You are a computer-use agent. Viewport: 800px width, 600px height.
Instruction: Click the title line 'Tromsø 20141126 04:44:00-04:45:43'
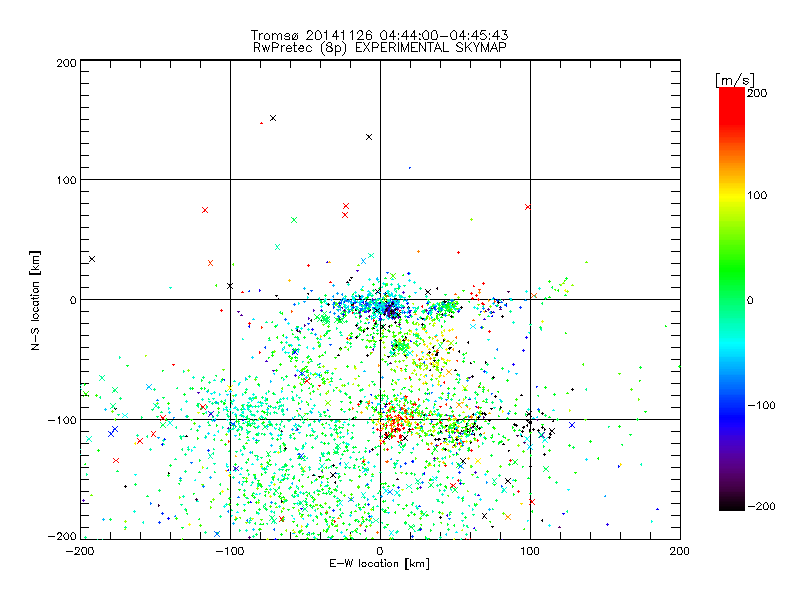click(x=379, y=35)
